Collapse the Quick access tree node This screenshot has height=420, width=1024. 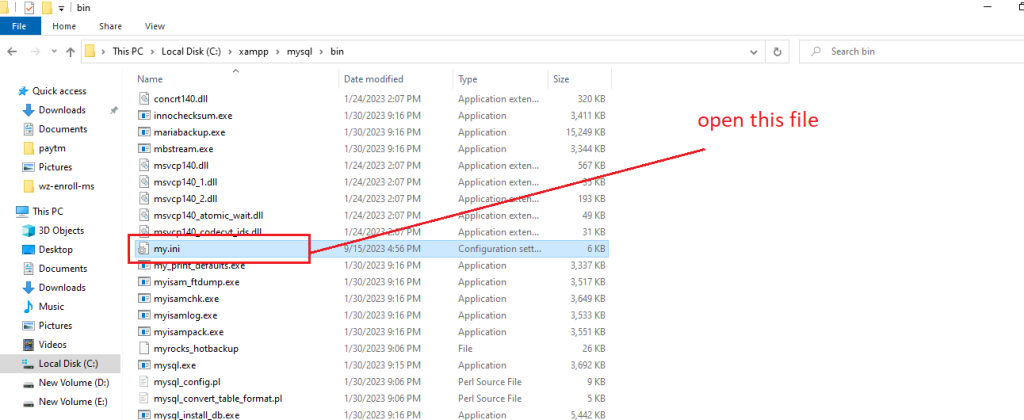[8, 91]
